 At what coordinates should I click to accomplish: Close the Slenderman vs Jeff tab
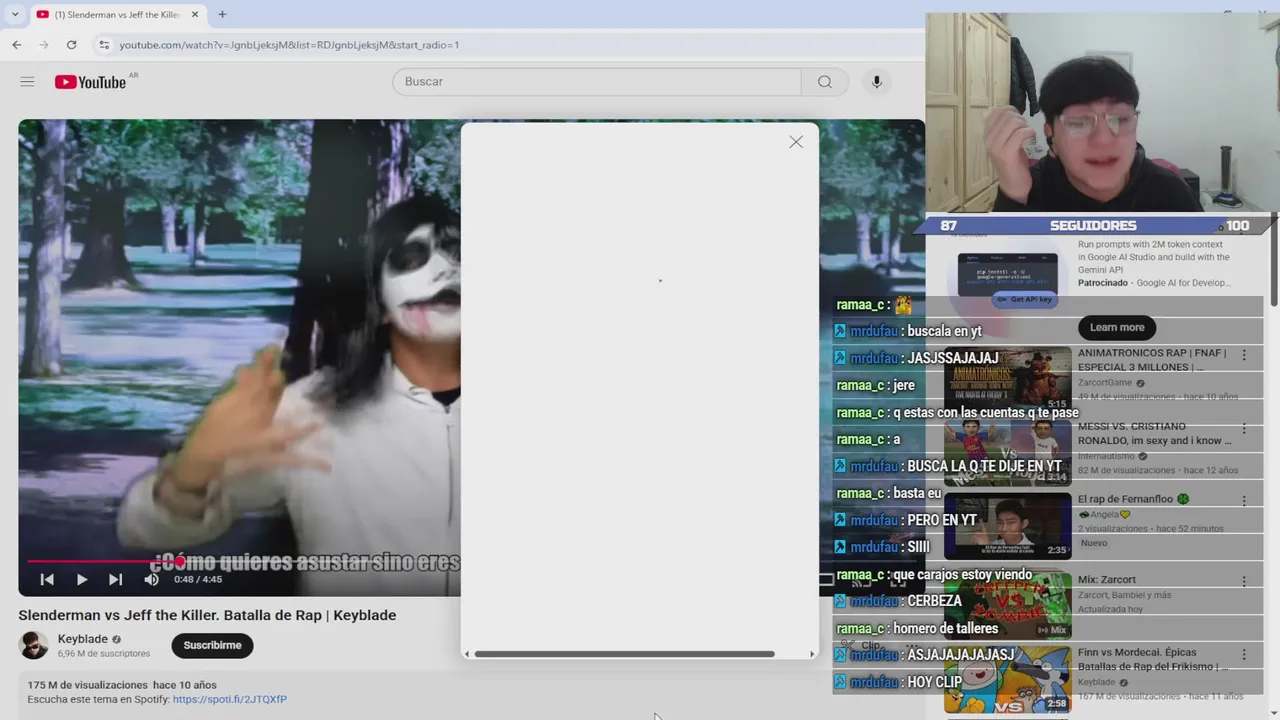click(195, 15)
